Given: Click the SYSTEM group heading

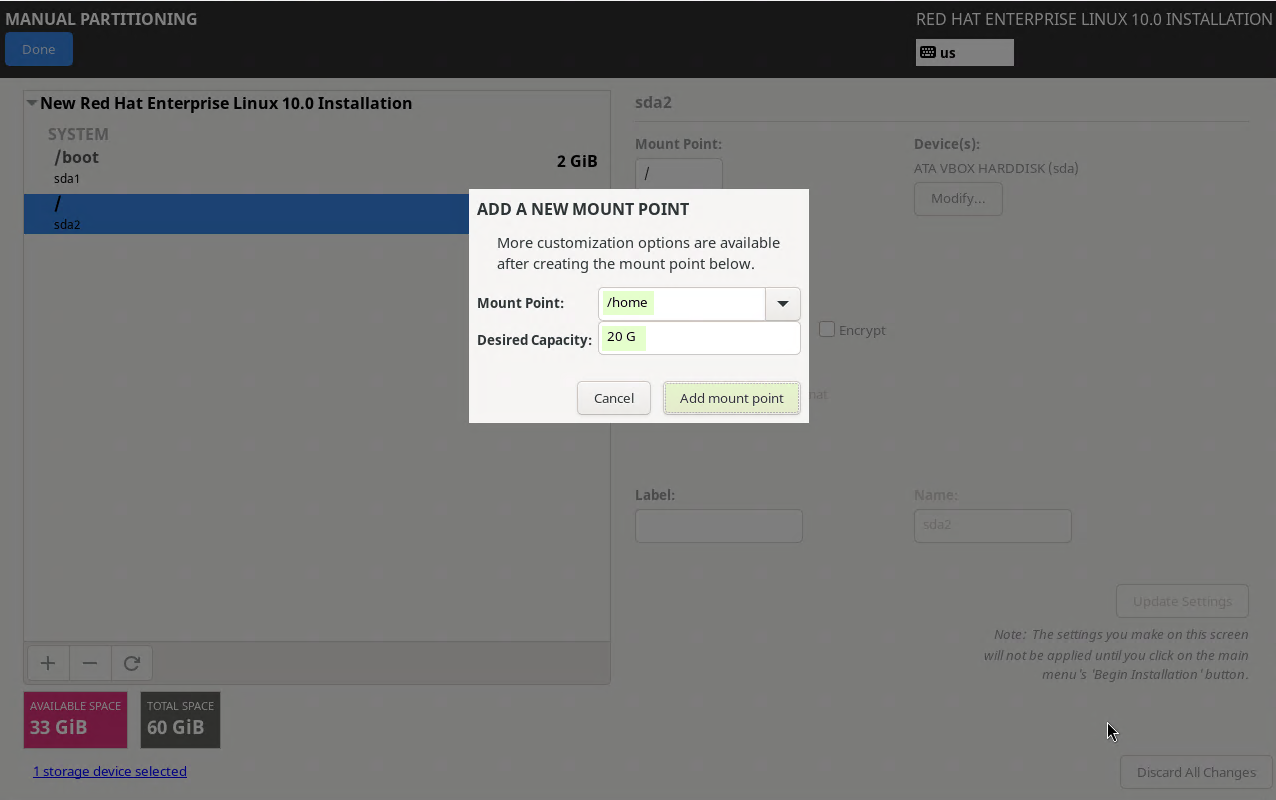Looking at the screenshot, I should 78,134.
